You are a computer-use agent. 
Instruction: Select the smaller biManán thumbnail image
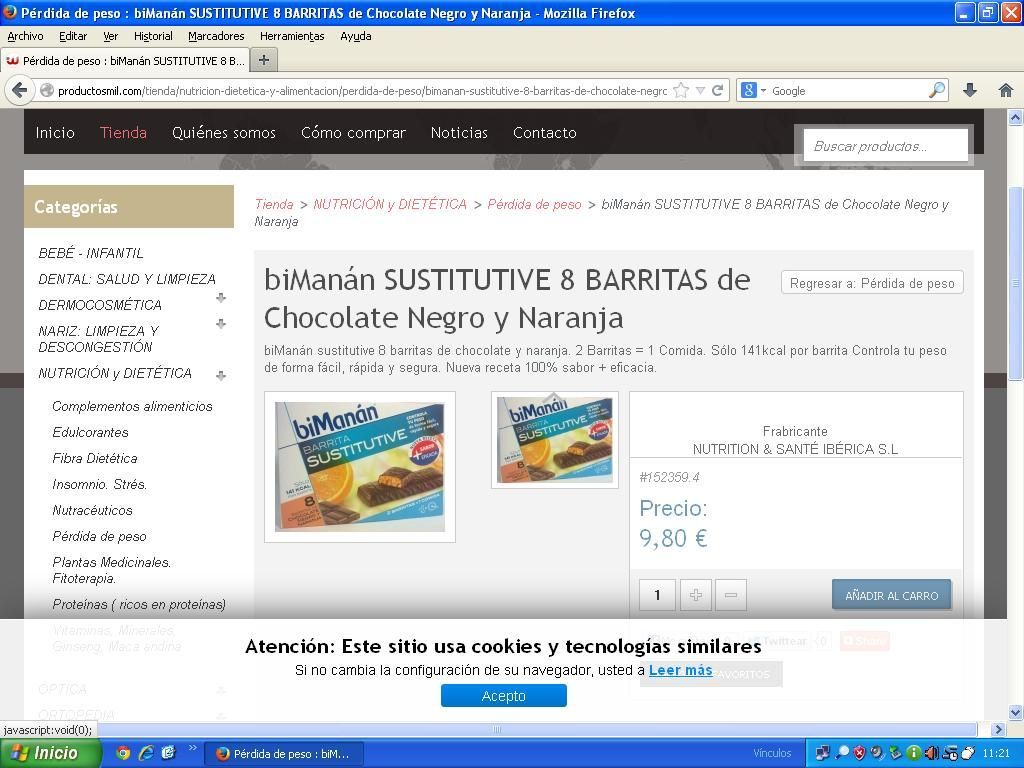(x=554, y=440)
